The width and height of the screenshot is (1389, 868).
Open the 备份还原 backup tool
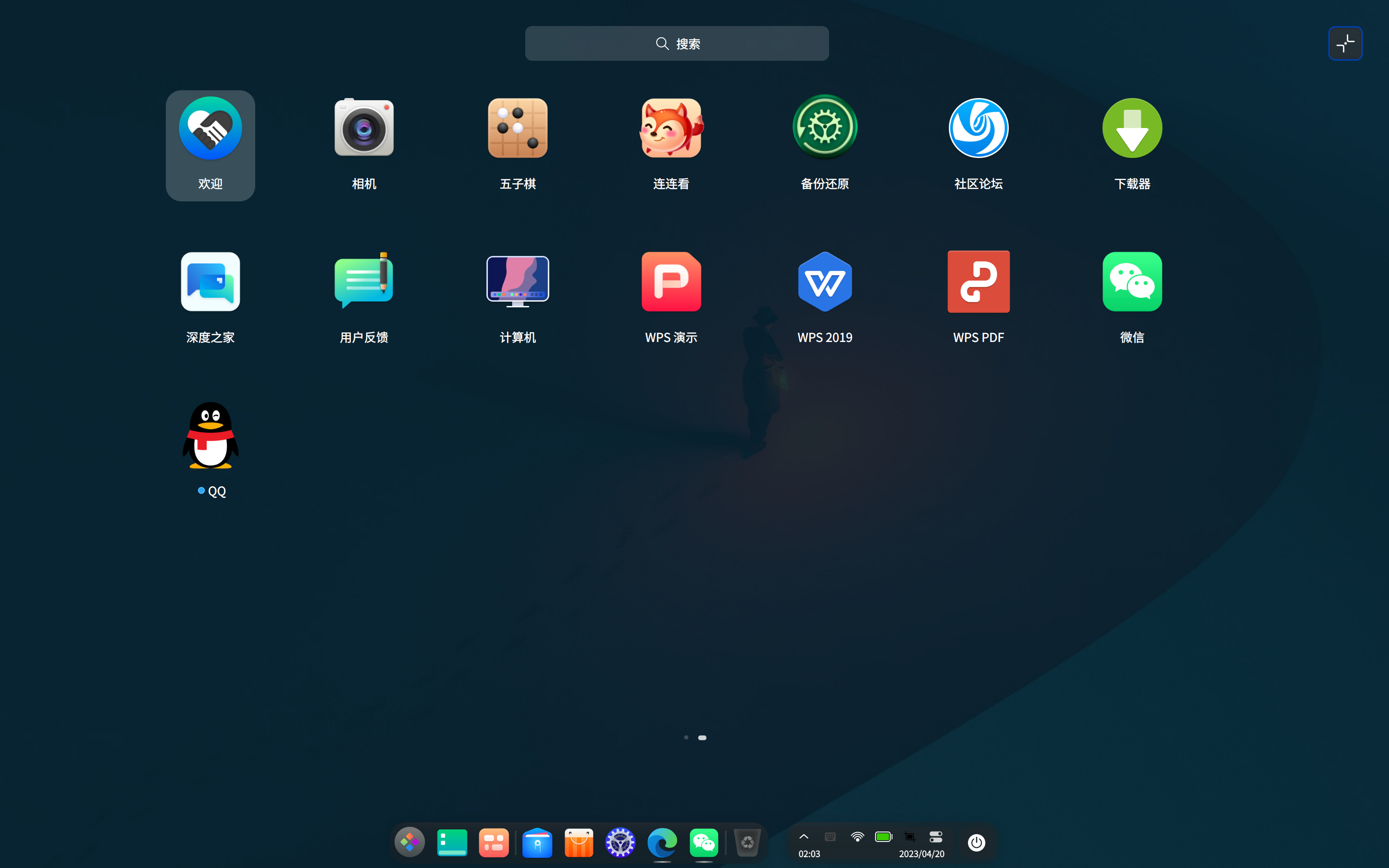[825, 128]
